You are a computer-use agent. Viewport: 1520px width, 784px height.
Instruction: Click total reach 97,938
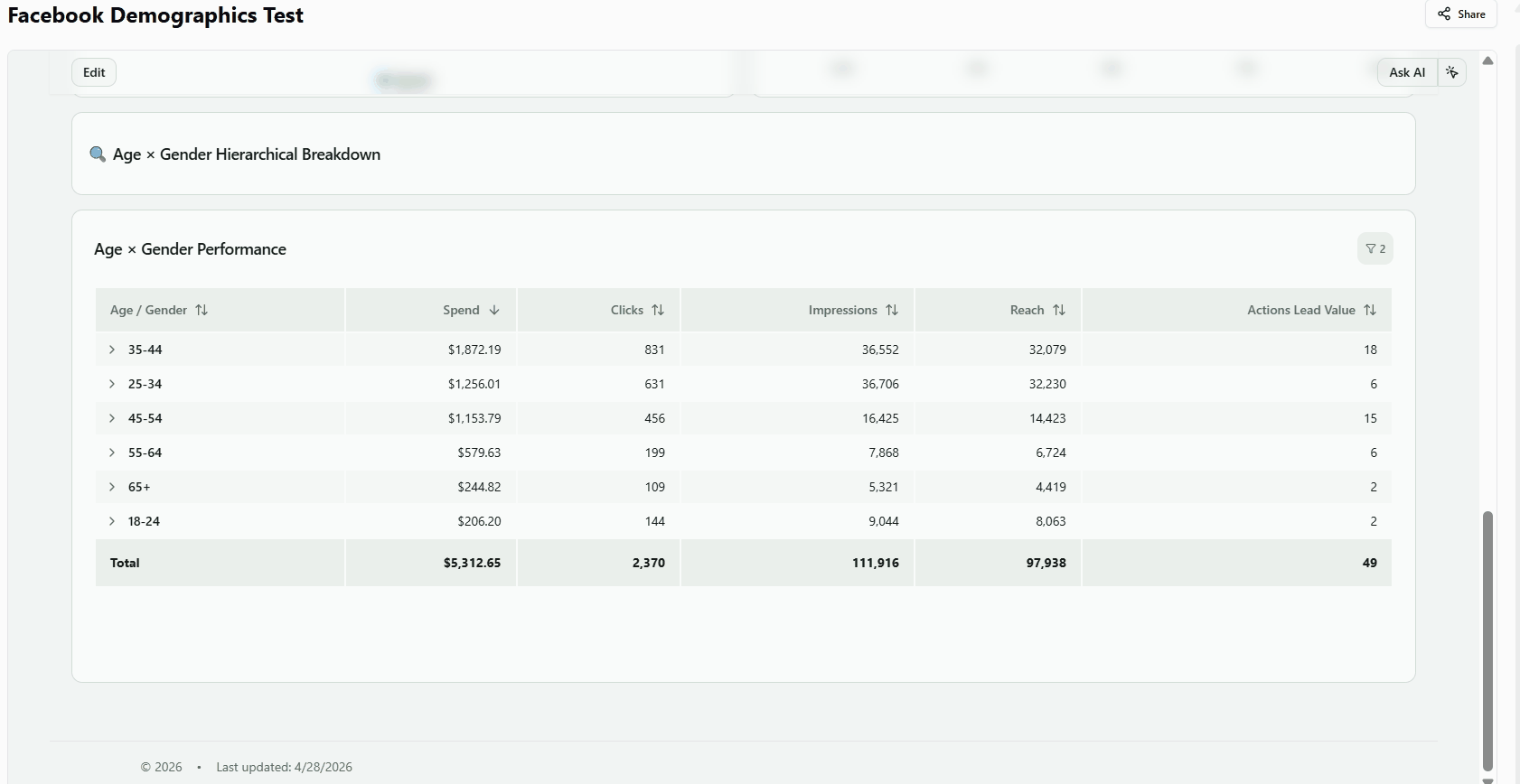coord(1046,563)
